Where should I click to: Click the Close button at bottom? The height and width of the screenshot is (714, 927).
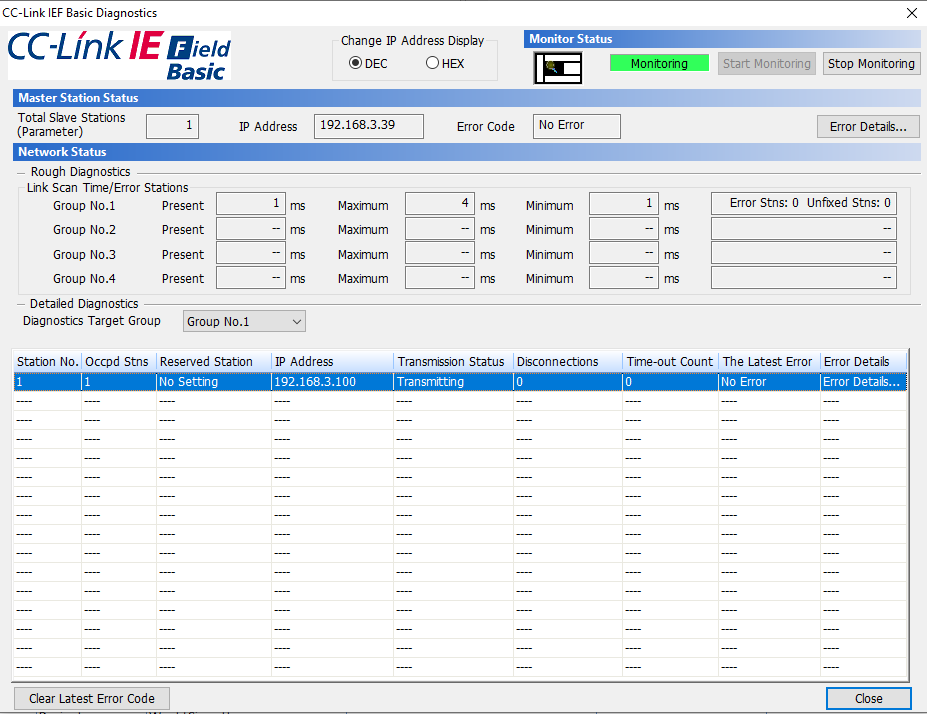pyautogui.click(x=868, y=698)
